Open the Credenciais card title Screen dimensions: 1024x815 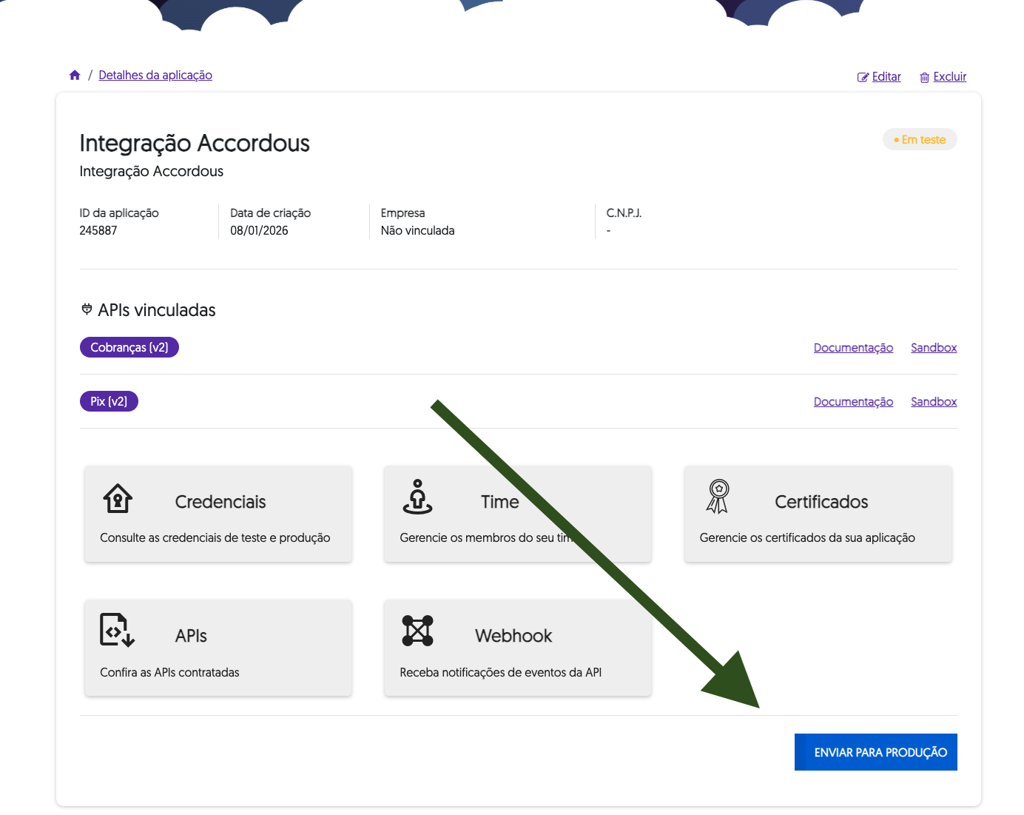[x=220, y=502]
